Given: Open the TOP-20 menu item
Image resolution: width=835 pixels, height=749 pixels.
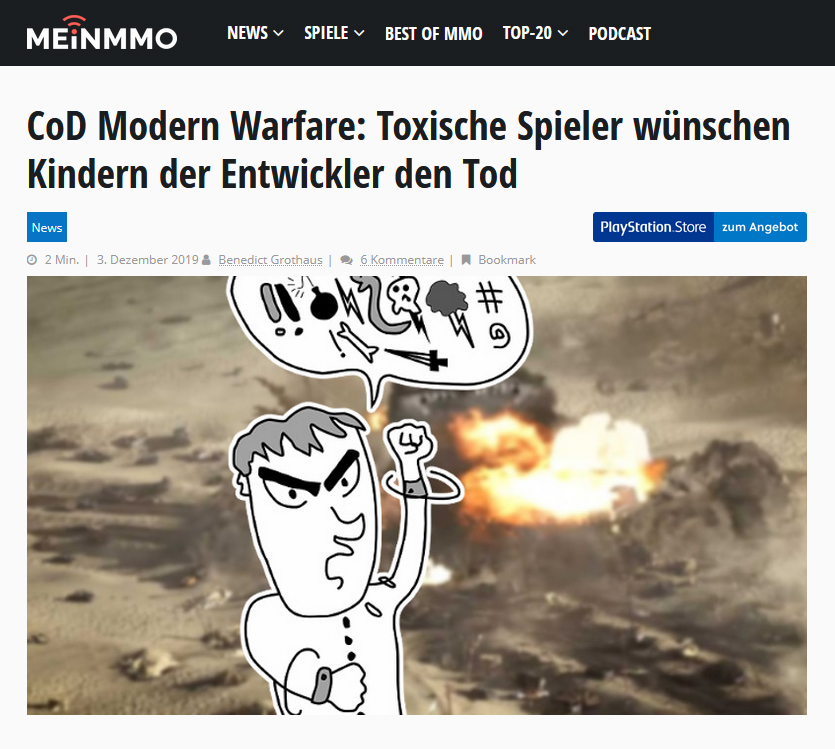Looking at the screenshot, I should click(527, 33).
